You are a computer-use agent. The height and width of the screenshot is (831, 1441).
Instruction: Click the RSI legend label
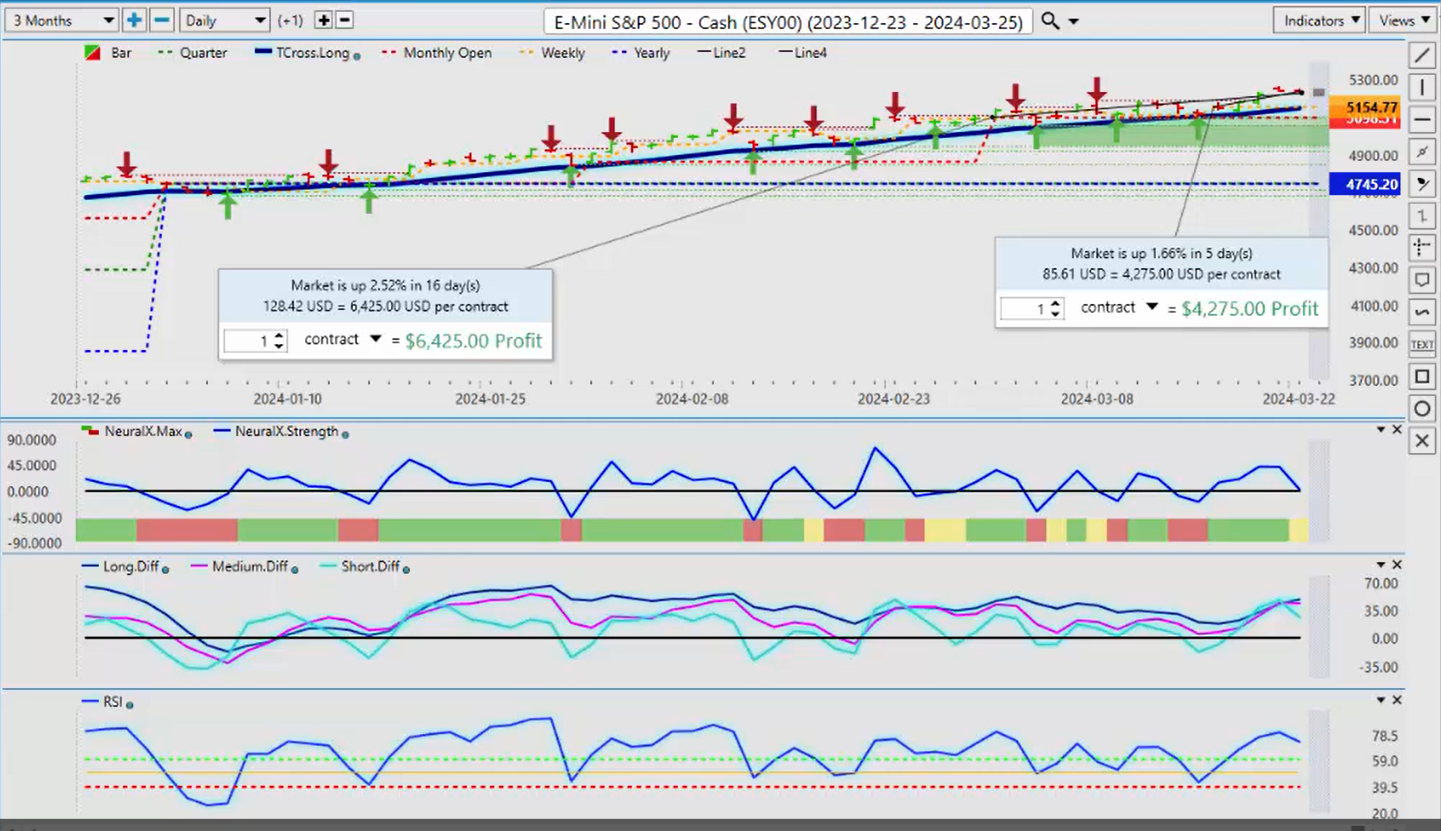111,702
